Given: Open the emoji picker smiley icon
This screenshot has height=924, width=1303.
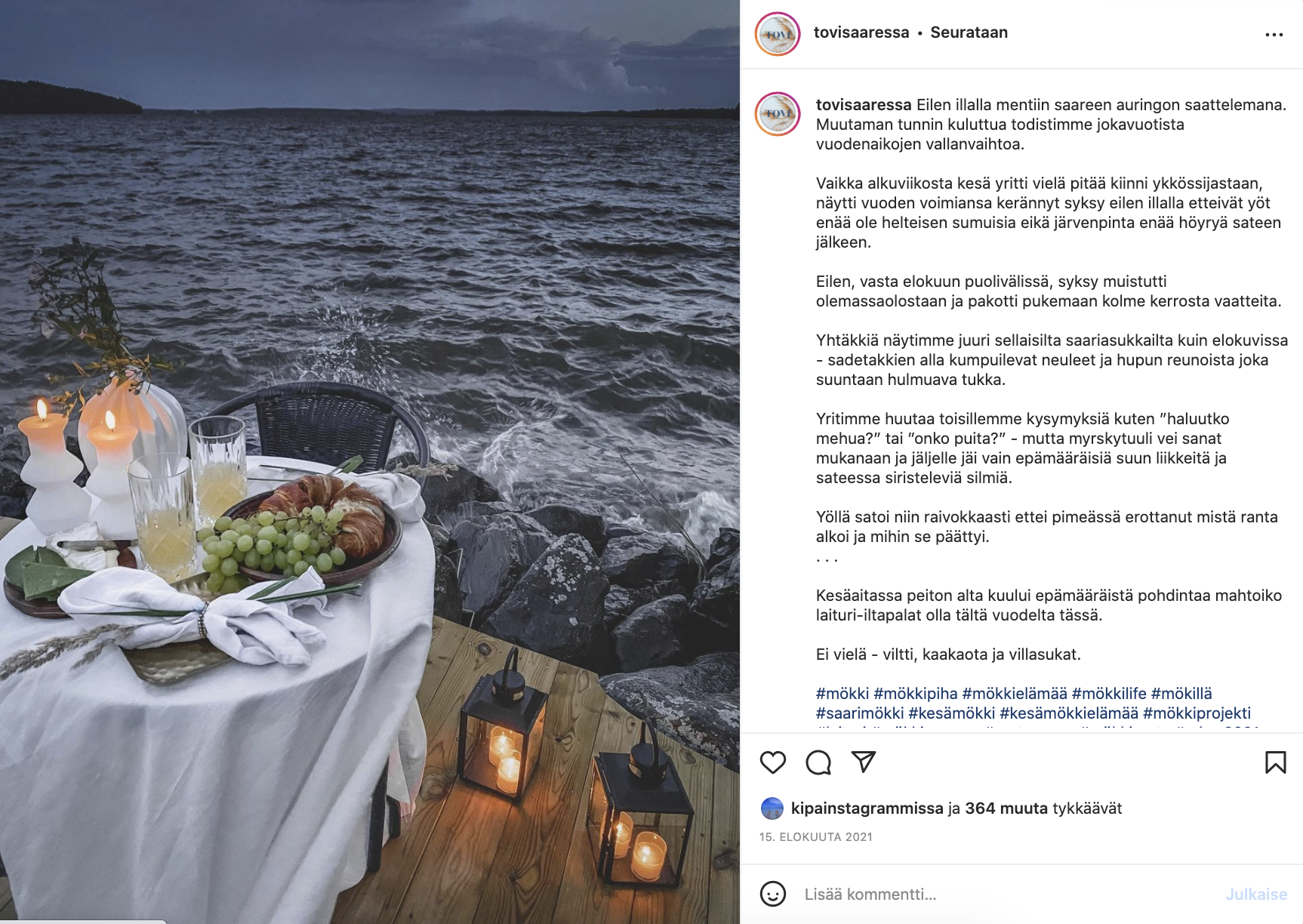Looking at the screenshot, I should (x=773, y=894).
